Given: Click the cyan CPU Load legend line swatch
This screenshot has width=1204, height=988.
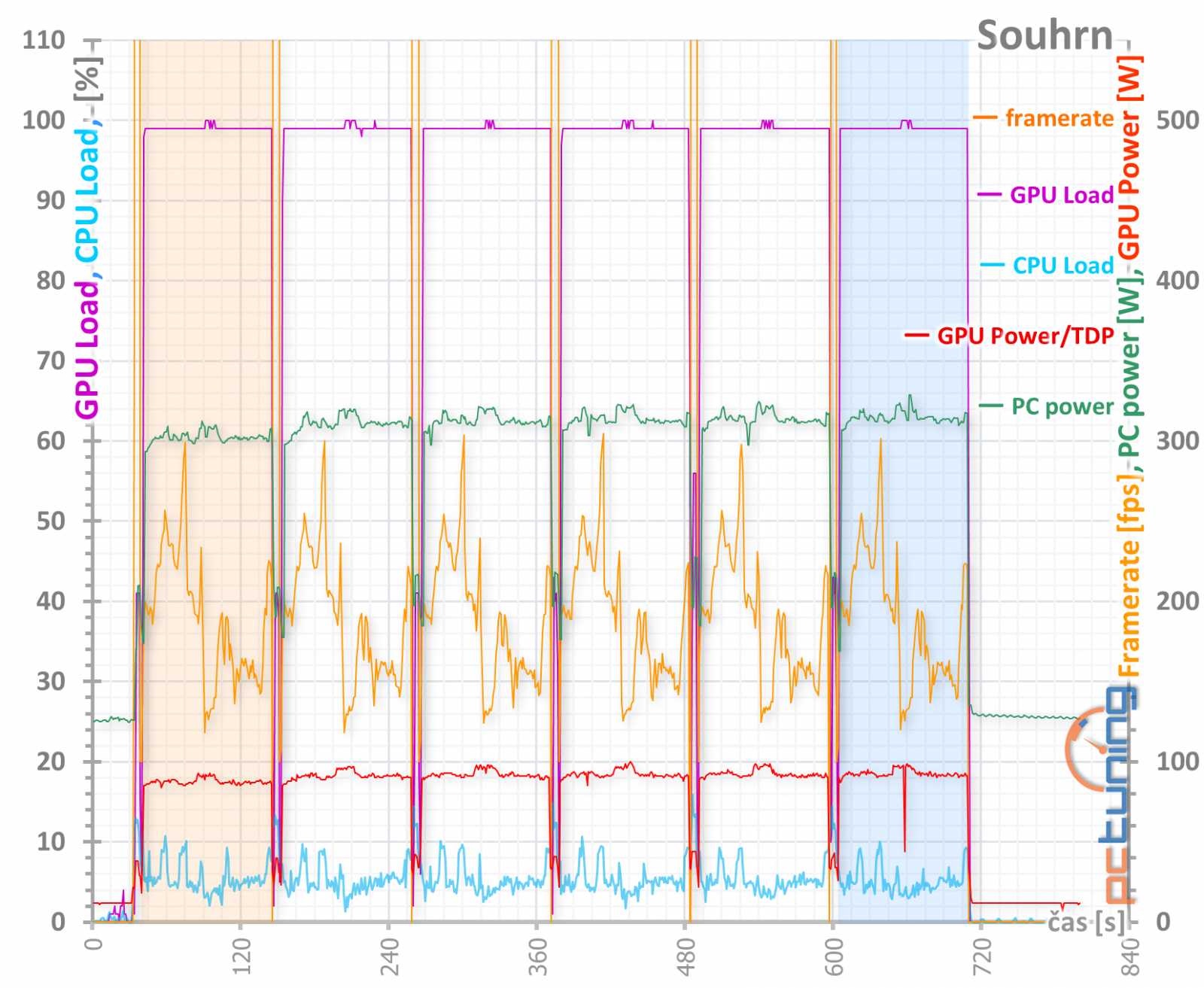Looking at the screenshot, I should click(x=992, y=265).
